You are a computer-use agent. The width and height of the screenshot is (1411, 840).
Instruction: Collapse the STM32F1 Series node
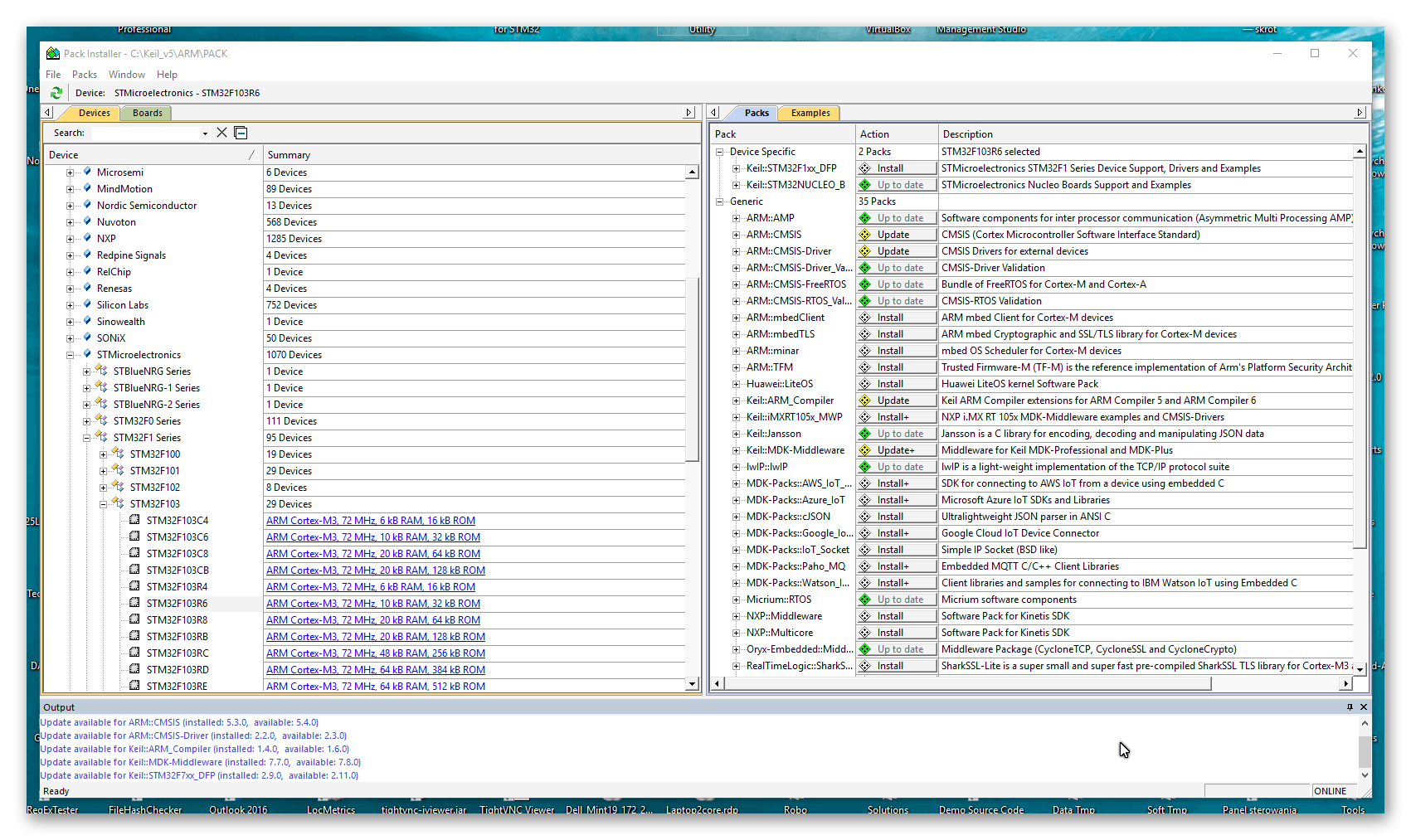coord(87,438)
